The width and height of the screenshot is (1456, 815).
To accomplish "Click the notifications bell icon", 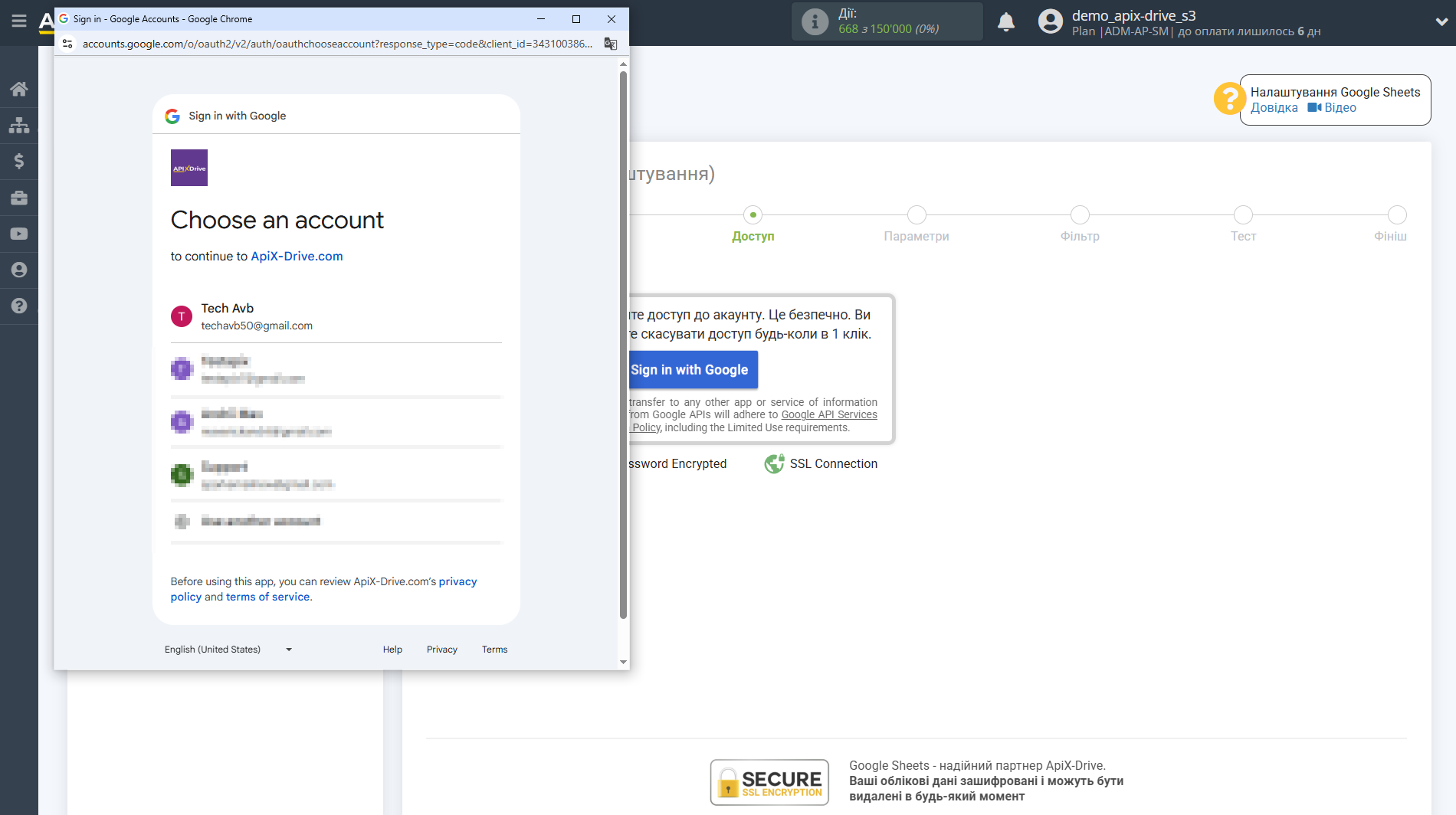I will pyautogui.click(x=1006, y=22).
